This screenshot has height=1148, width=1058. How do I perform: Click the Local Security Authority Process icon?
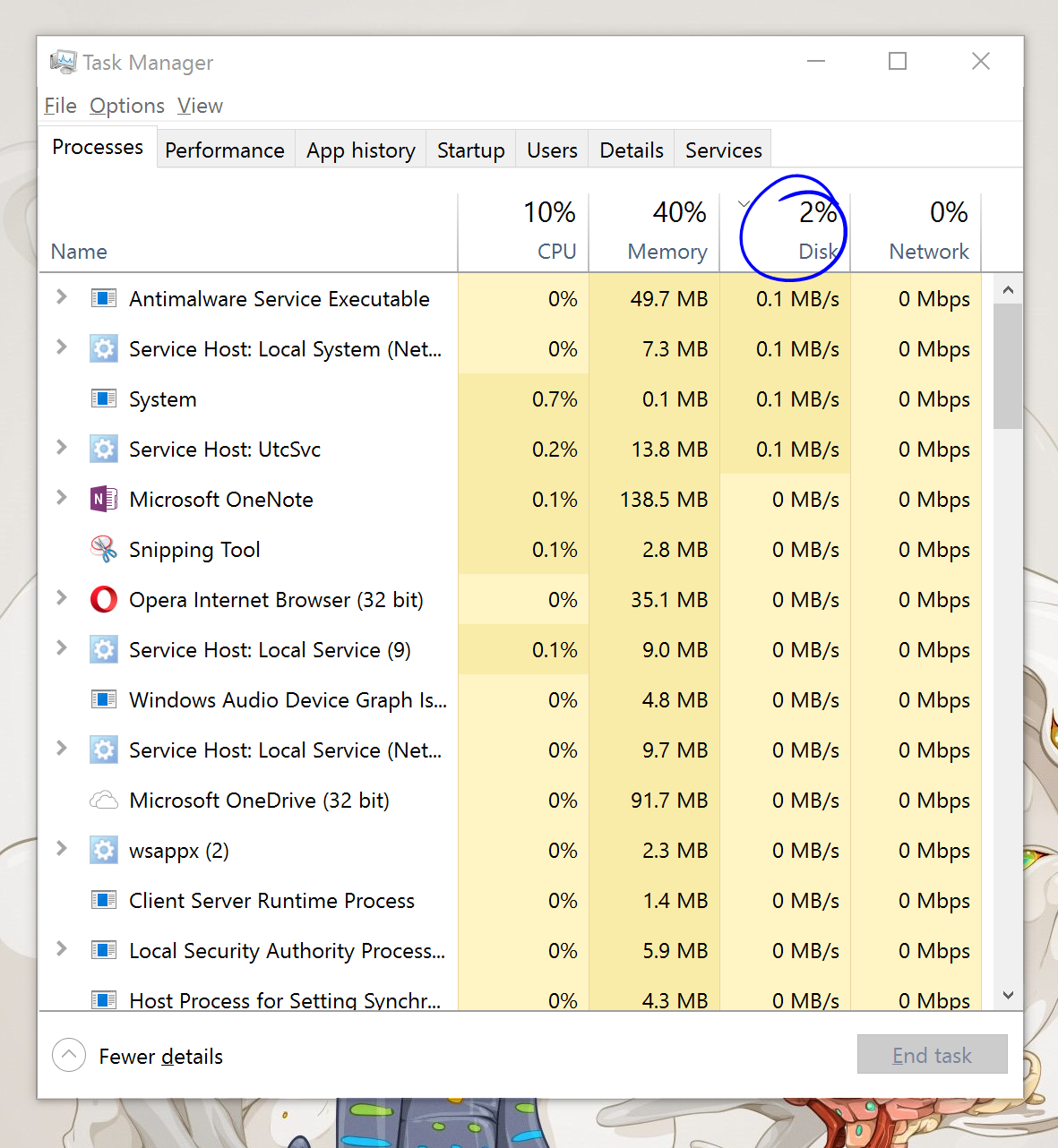click(x=104, y=950)
